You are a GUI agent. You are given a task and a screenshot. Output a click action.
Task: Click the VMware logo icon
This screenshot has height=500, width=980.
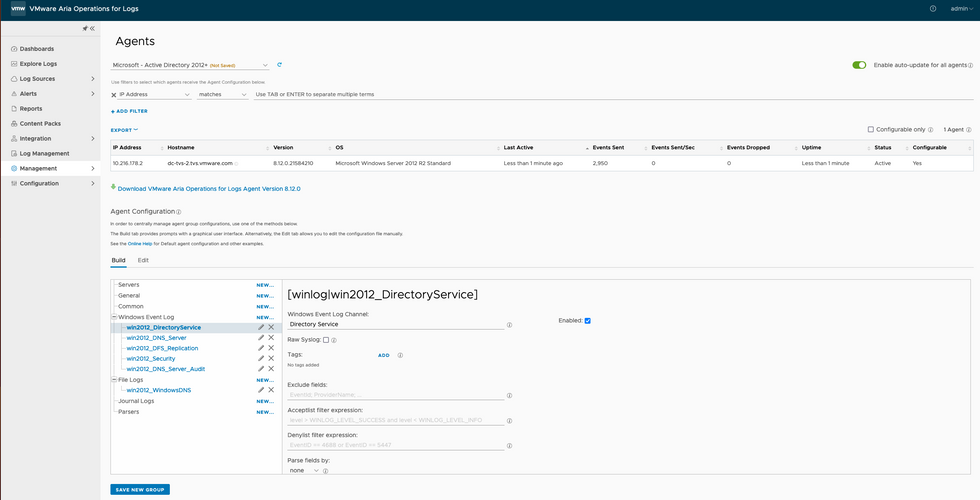18,9
